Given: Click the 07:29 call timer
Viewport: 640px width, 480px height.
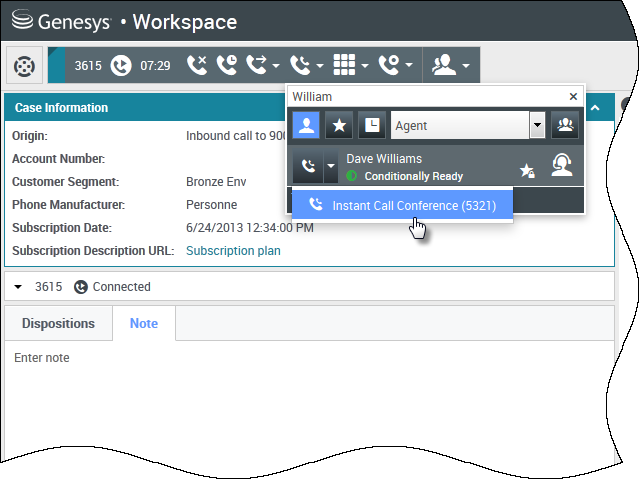Looking at the screenshot, I should [x=155, y=66].
